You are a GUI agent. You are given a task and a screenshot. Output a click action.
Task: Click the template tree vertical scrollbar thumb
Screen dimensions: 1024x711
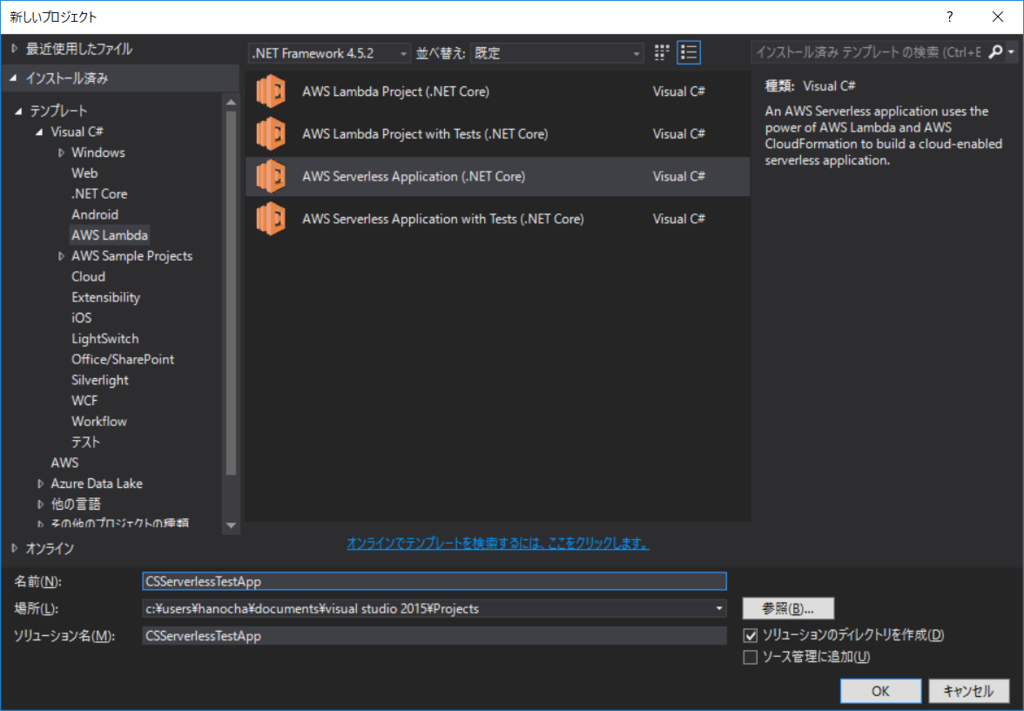pyautogui.click(x=231, y=292)
